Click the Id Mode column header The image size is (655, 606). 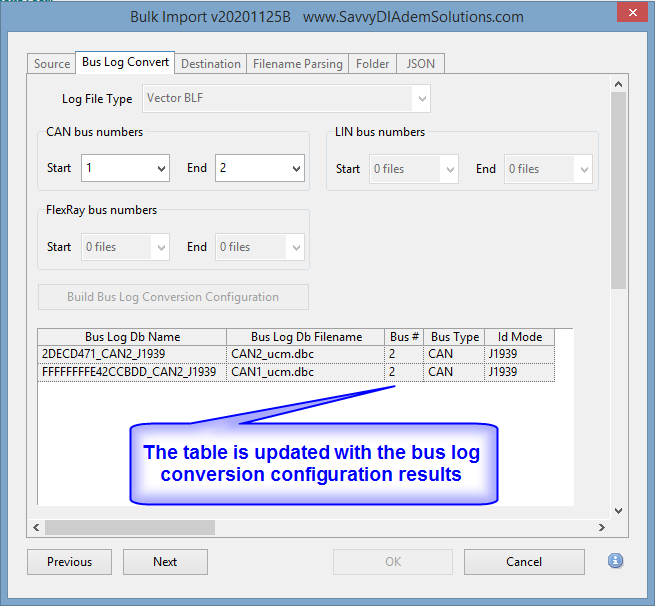click(x=519, y=337)
